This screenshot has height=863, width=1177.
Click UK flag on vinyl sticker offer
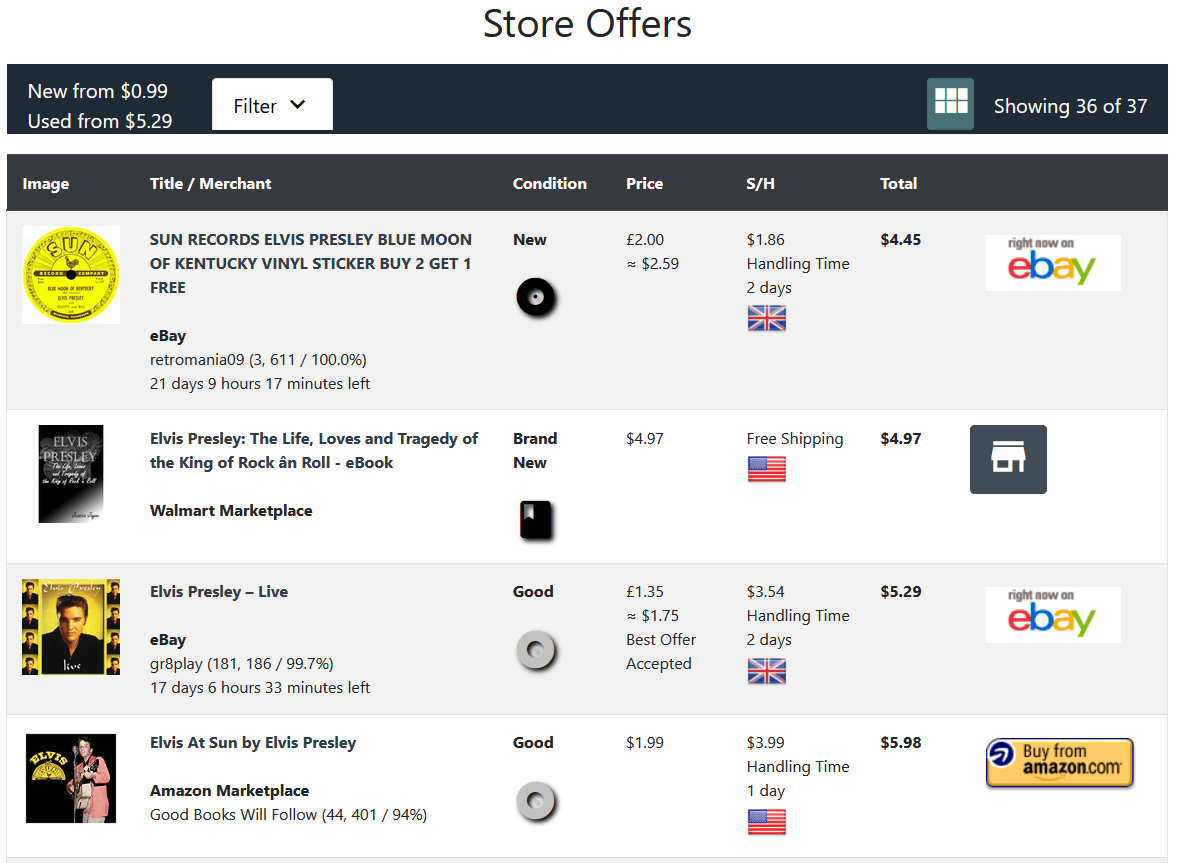point(766,318)
